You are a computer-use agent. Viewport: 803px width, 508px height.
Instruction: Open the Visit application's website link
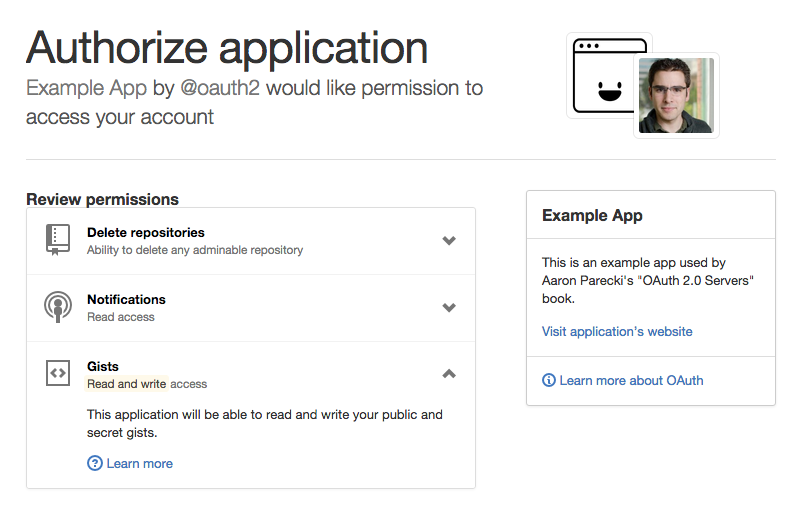pos(617,331)
